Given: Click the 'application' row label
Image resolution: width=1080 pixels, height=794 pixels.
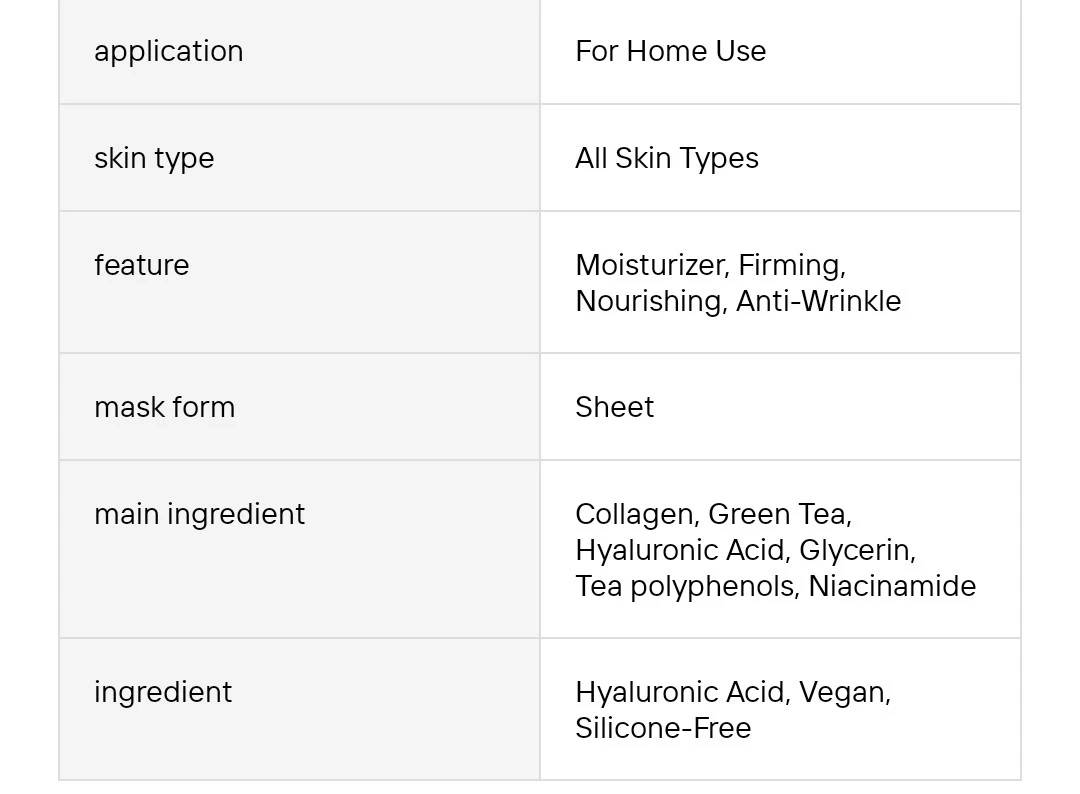Looking at the screenshot, I should tap(168, 51).
